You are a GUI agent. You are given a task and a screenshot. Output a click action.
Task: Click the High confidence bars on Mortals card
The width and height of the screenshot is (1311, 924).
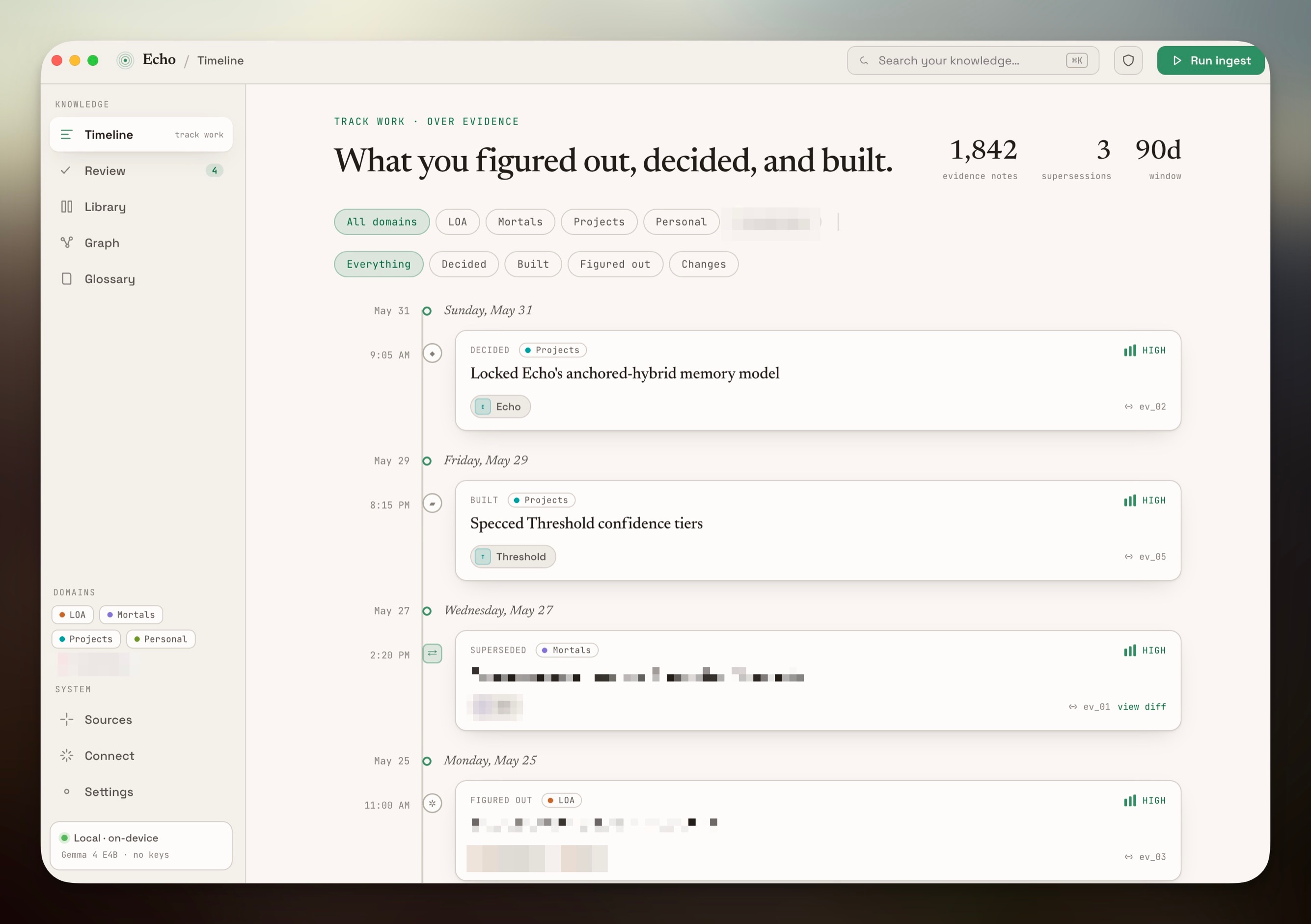tap(1130, 651)
